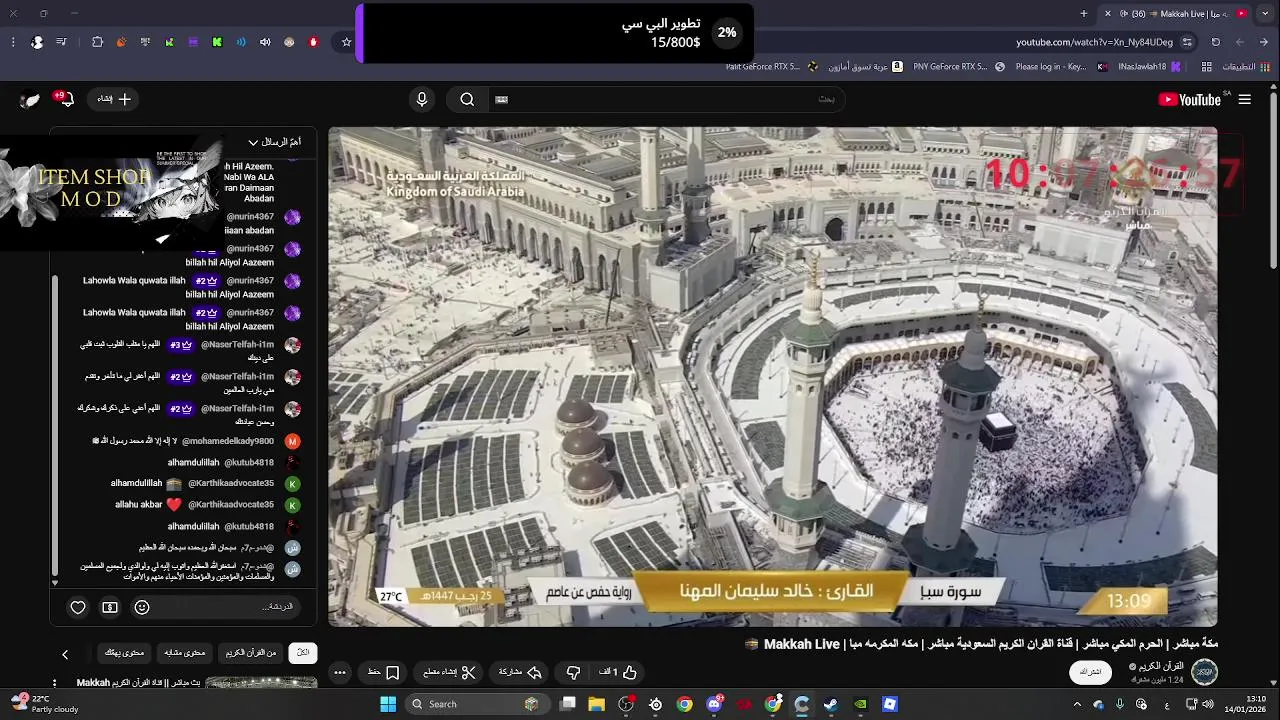Open more actions three-dot button
Screen dimensions: 1280x720
[x=340, y=672]
